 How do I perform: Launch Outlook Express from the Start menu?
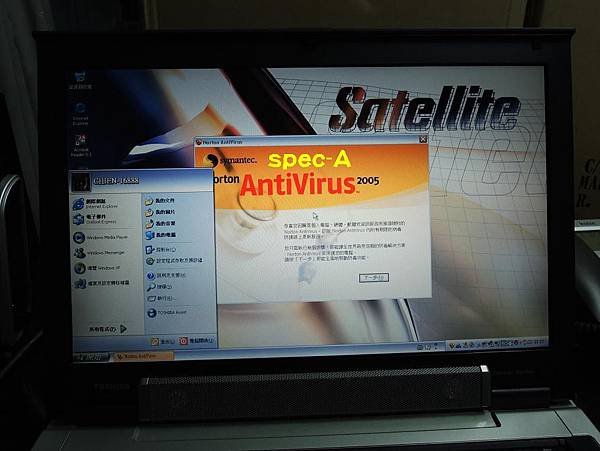point(95,219)
